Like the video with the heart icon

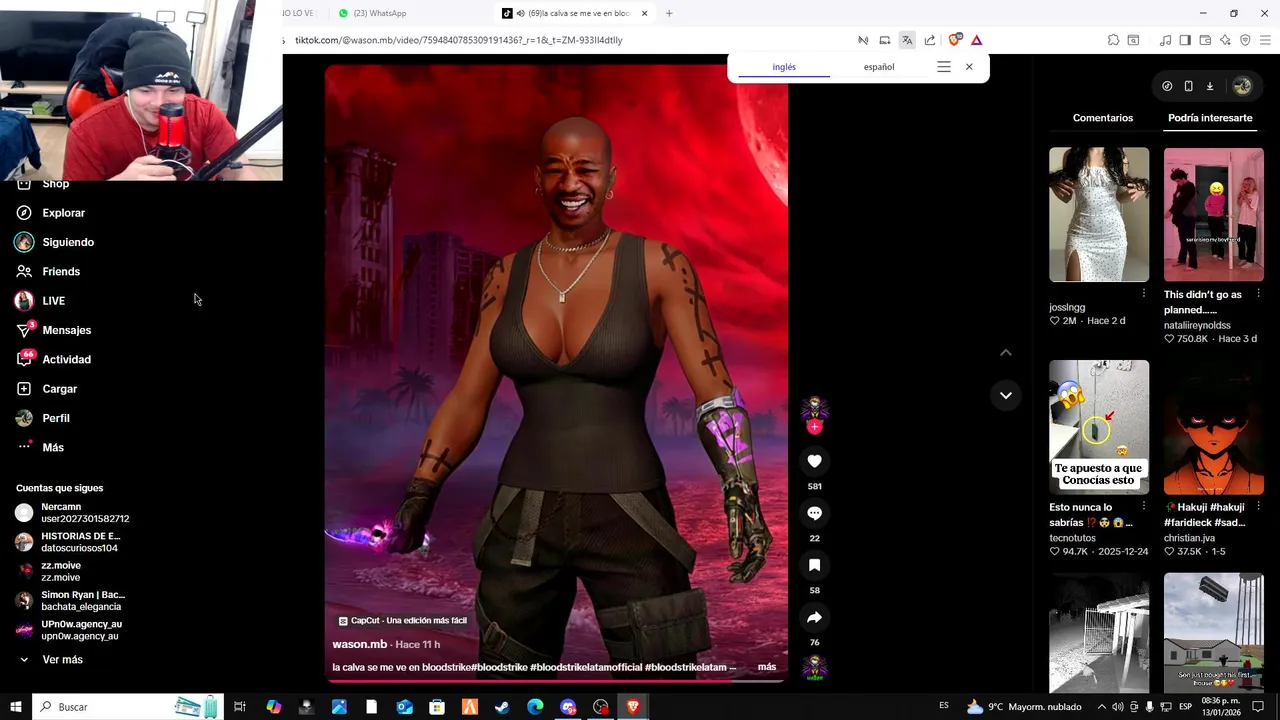(x=814, y=461)
